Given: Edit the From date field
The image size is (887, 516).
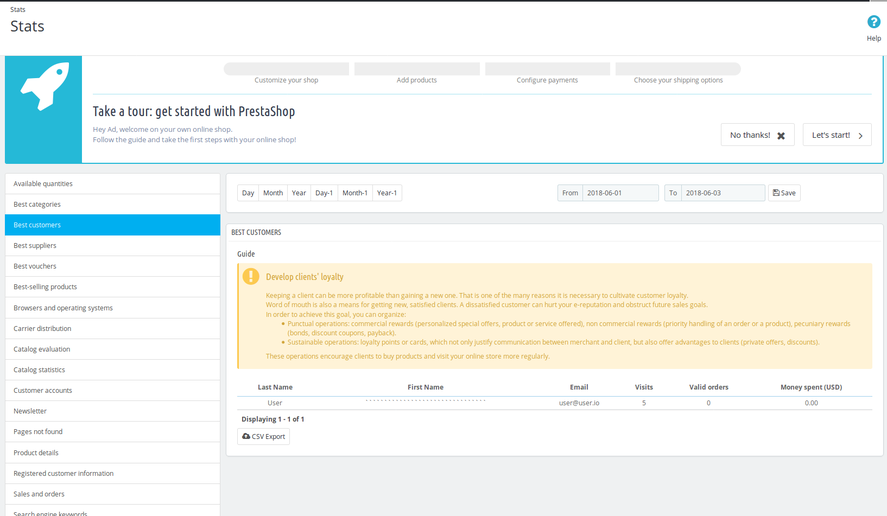Looking at the screenshot, I should tap(621, 193).
